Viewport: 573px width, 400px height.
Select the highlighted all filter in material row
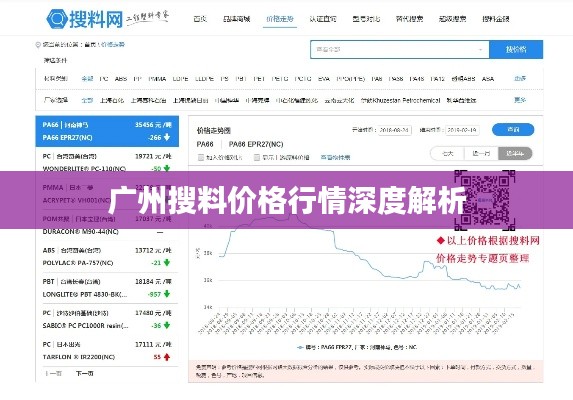pyautogui.click(x=87, y=79)
